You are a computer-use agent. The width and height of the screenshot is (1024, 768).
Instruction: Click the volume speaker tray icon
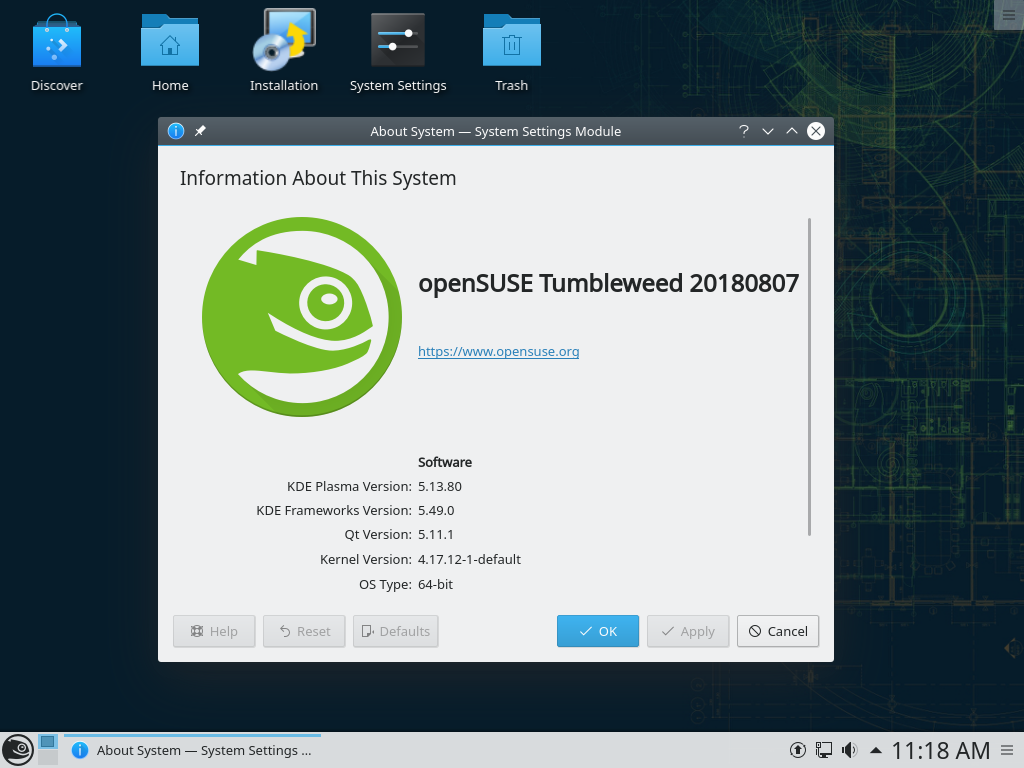pyautogui.click(x=850, y=750)
